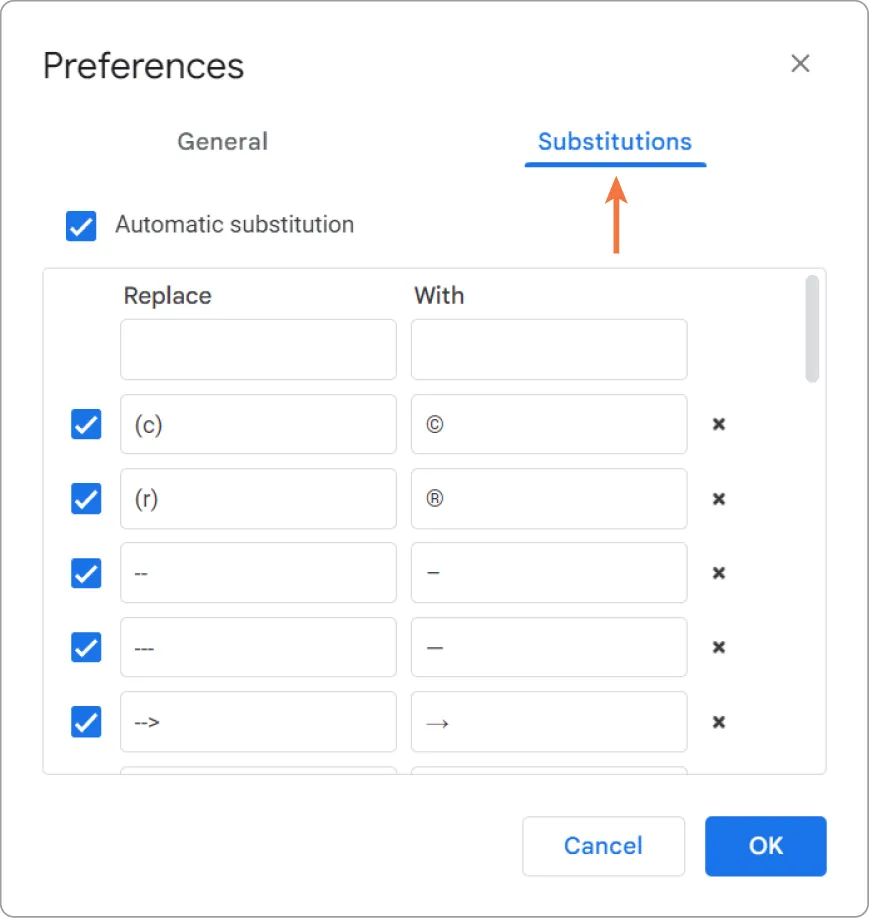Disable Automatic substitution
Image resolution: width=869 pixels, height=918 pixels.
click(80, 225)
